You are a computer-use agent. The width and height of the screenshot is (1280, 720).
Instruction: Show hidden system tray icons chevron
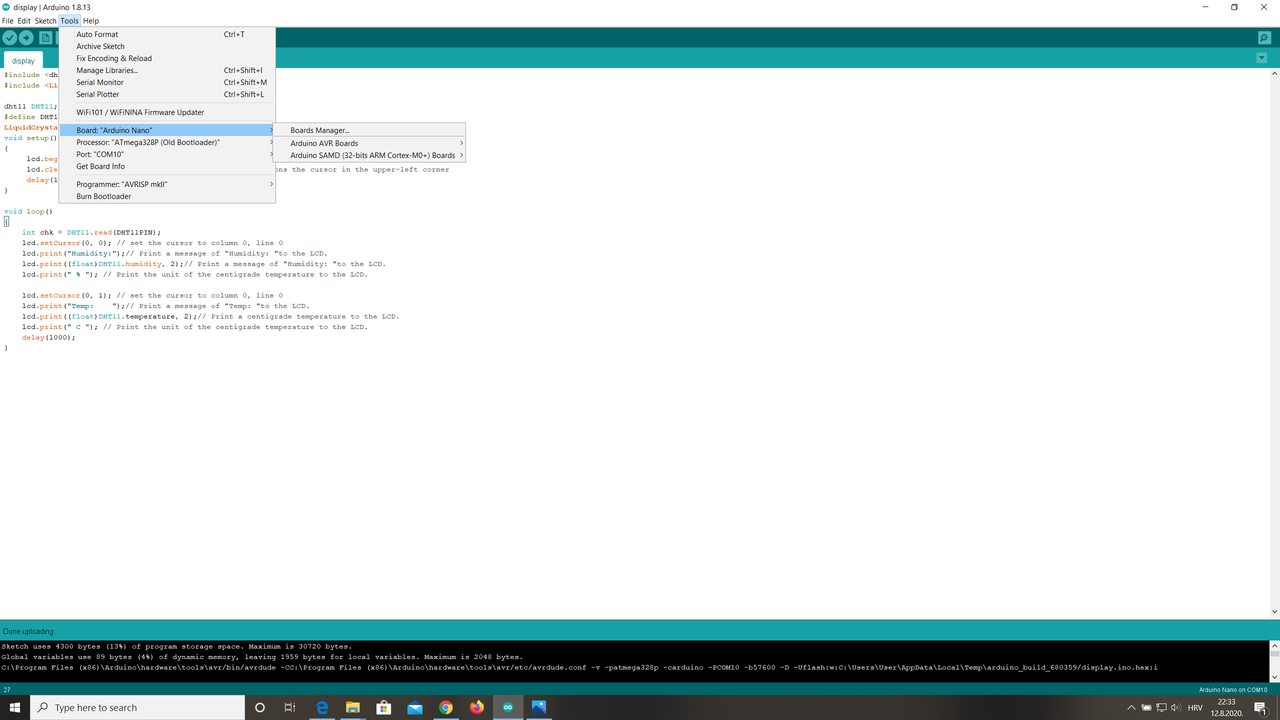(1132, 707)
